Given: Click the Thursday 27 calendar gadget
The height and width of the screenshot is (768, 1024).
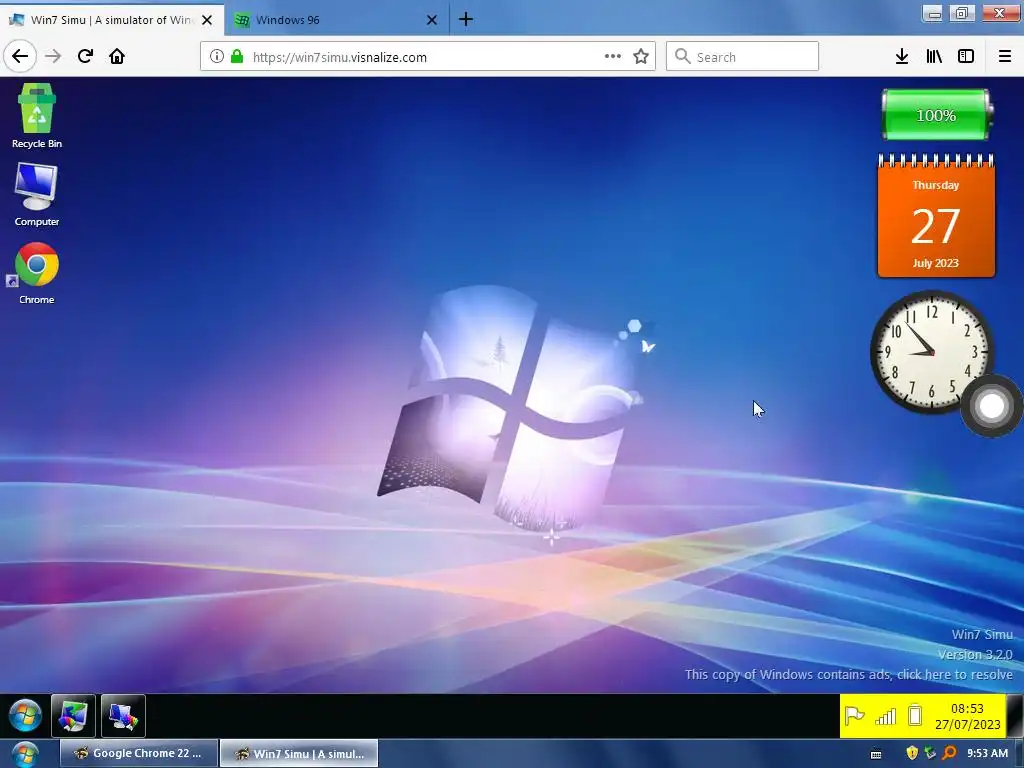Looking at the screenshot, I should 936,216.
